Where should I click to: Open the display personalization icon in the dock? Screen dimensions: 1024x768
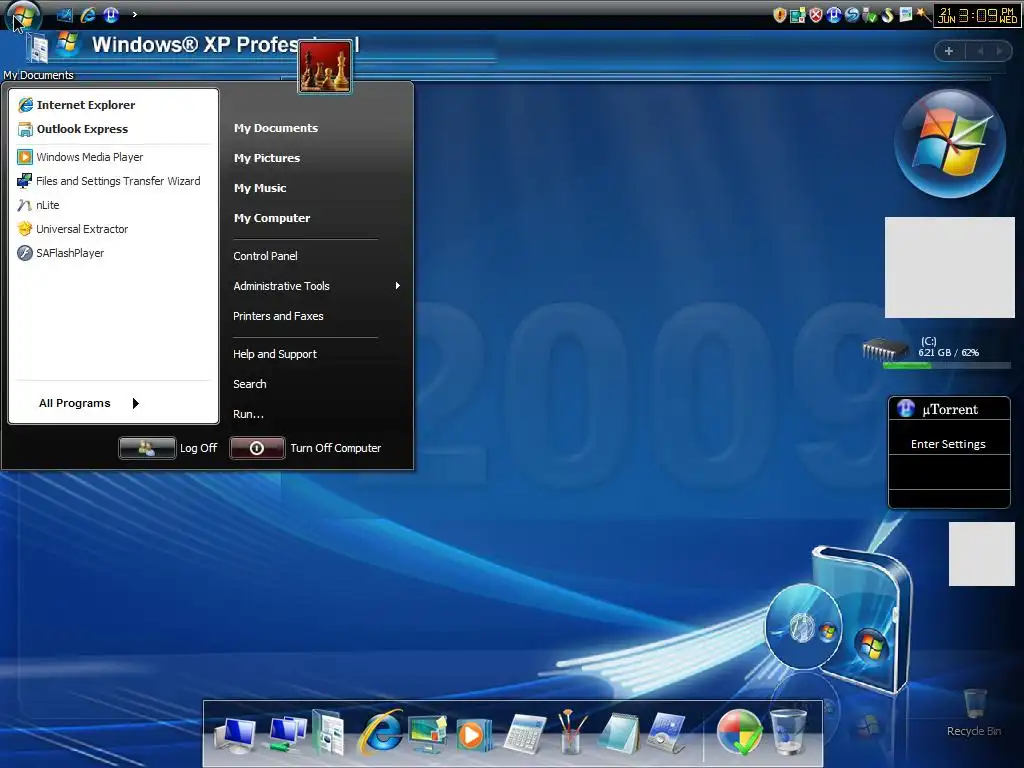click(428, 734)
